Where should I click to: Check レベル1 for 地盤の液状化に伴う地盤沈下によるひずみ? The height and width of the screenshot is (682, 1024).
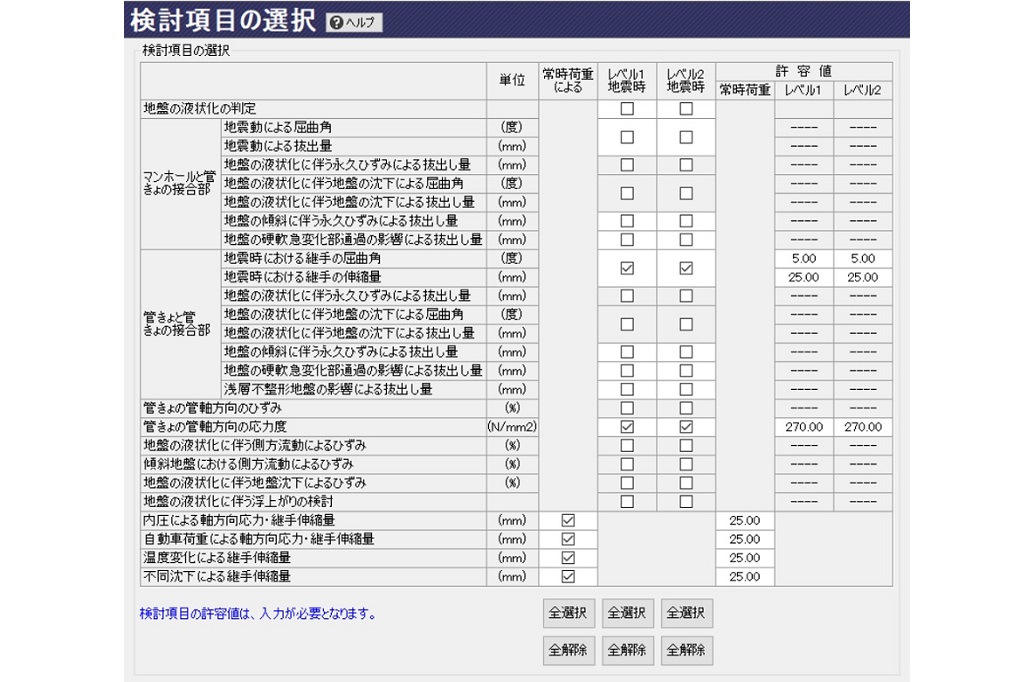pyautogui.click(x=627, y=483)
